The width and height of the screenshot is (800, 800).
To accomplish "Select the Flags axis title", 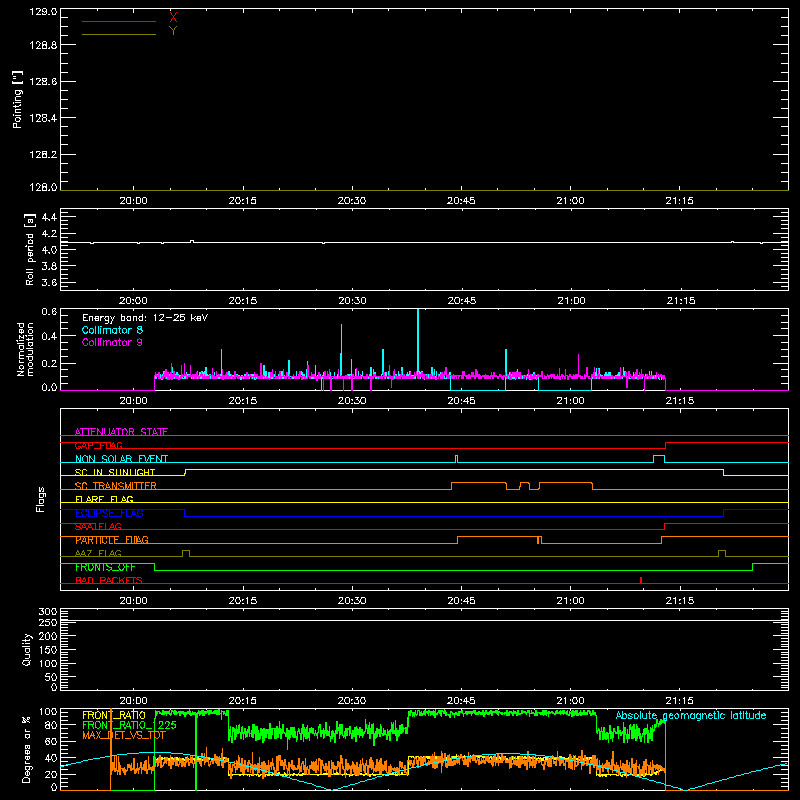I will [x=41, y=499].
